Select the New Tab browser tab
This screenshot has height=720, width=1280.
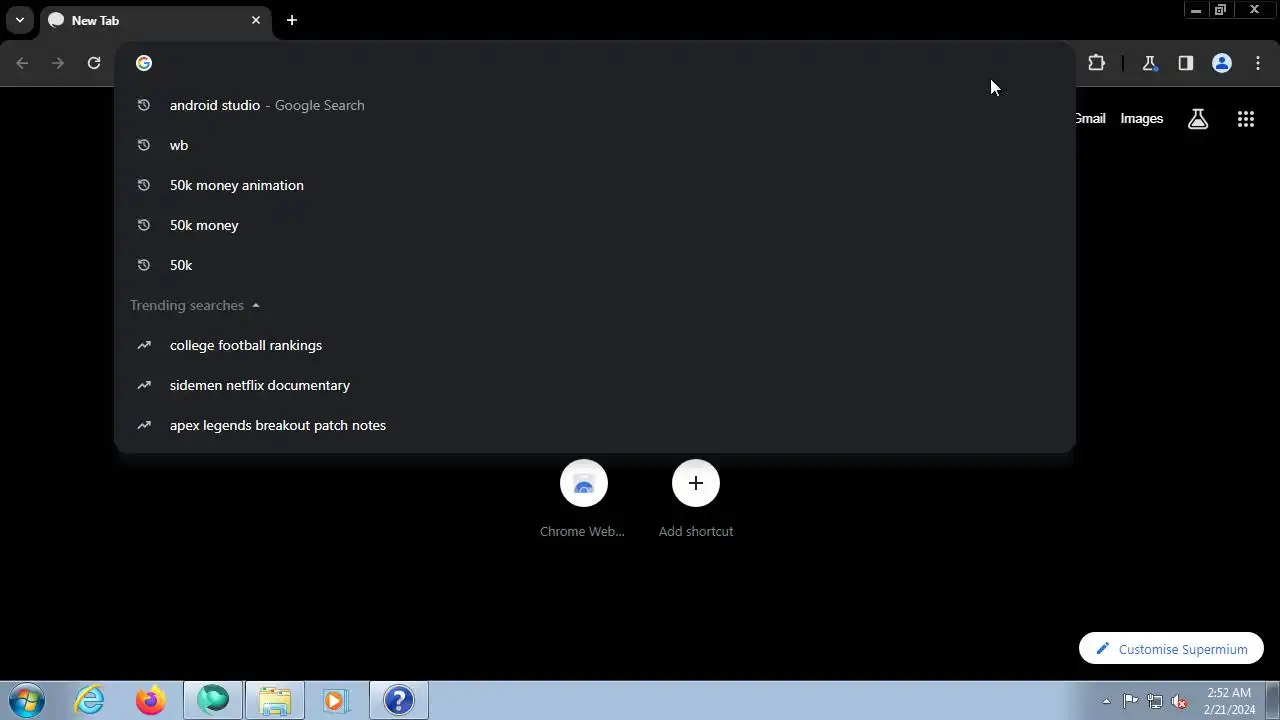[155, 20]
